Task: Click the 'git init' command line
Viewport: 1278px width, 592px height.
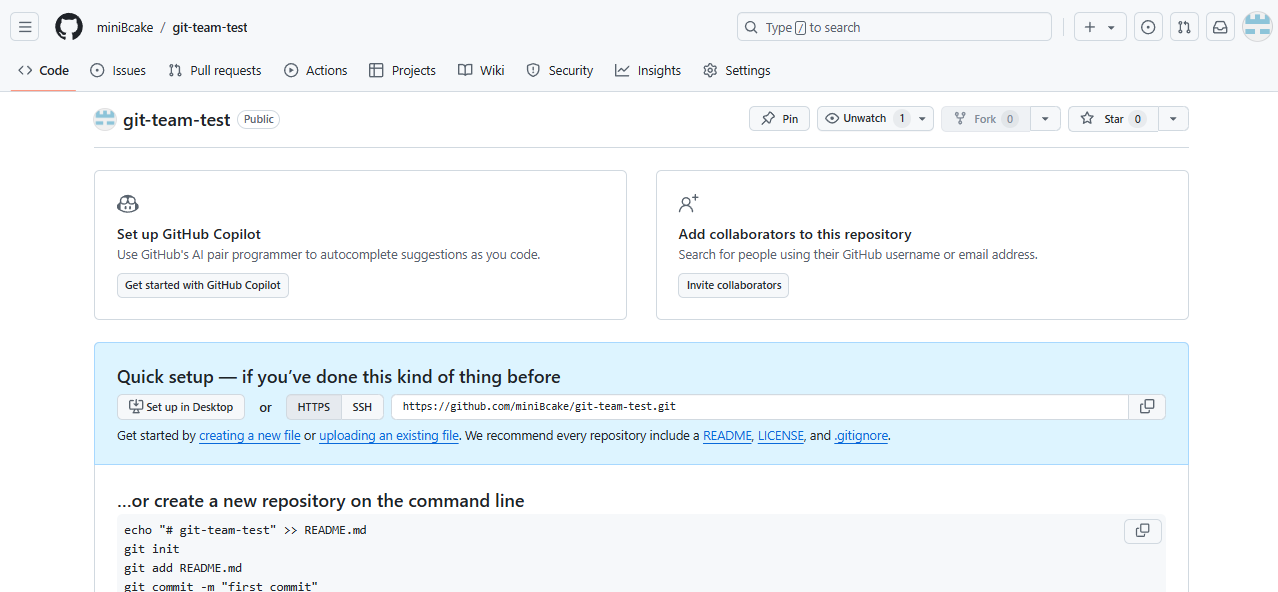Action: tap(152, 549)
